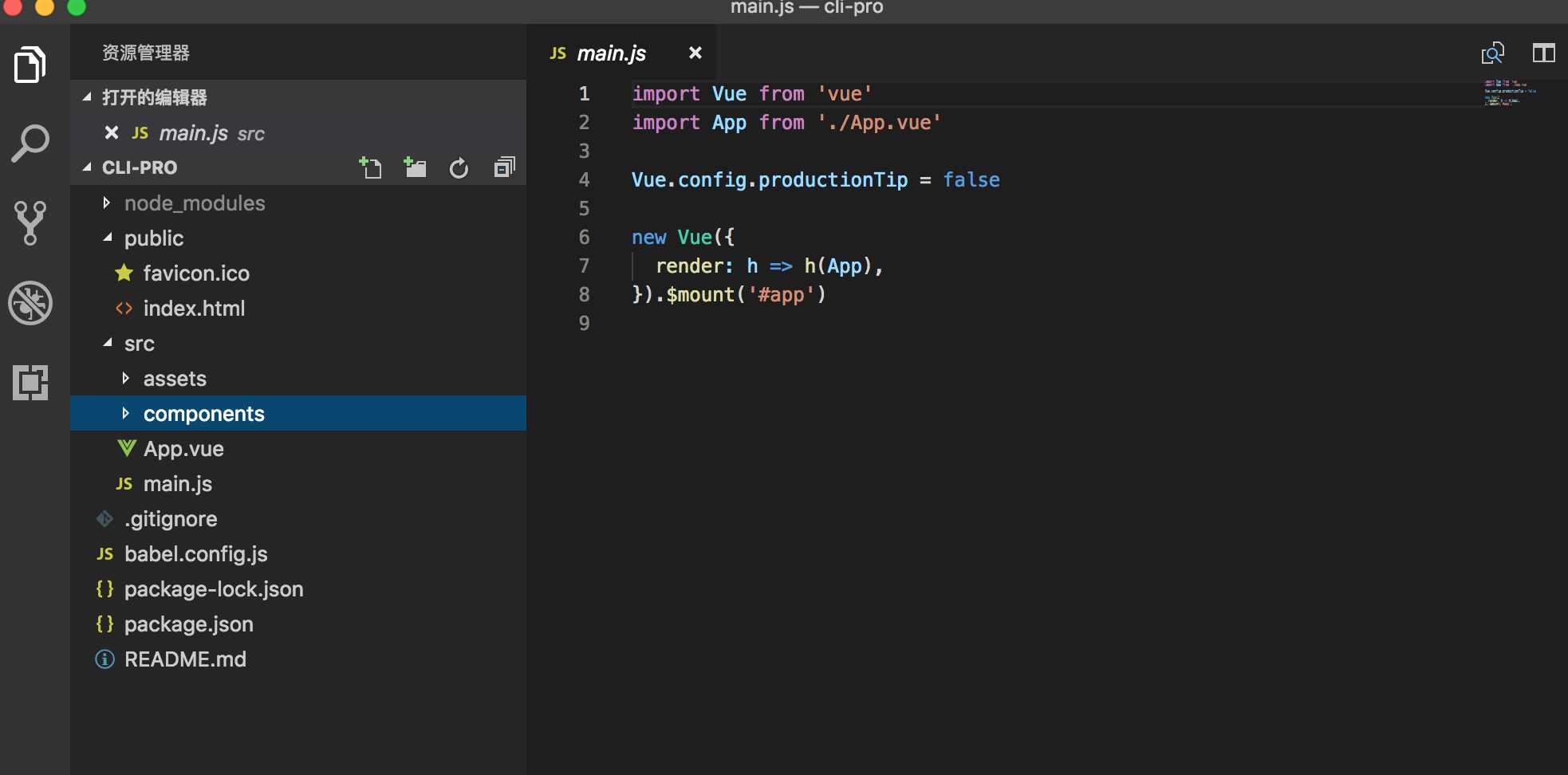Click the git icon beside .gitignore
This screenshot has height=775, width=1568.
[x=104, y=519]
